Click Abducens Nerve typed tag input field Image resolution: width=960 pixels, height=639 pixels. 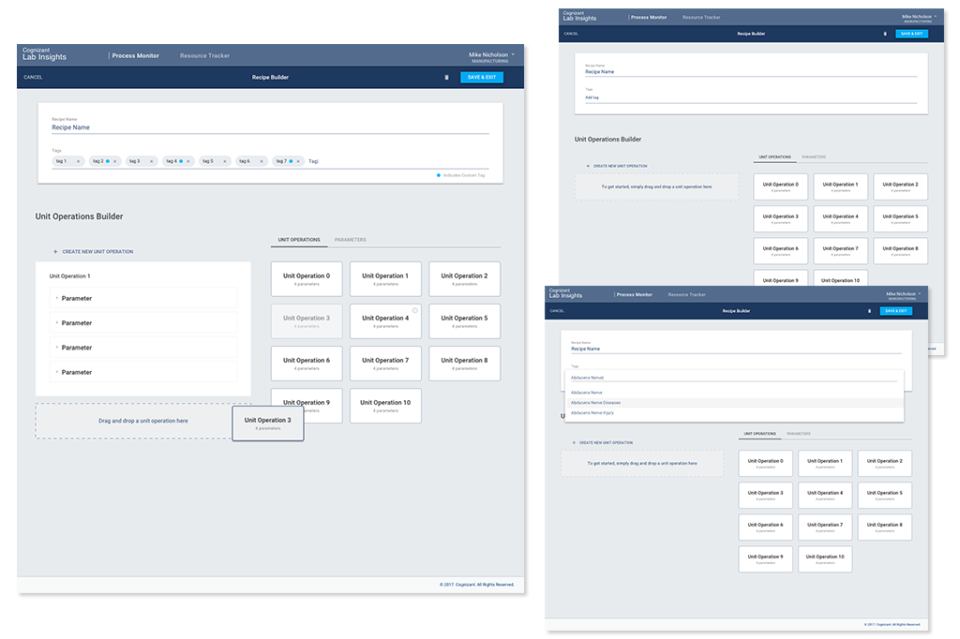coord(733,378)
